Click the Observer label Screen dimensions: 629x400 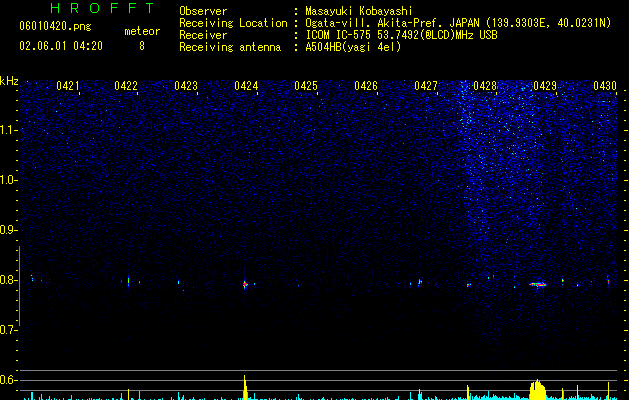point(203,11)
